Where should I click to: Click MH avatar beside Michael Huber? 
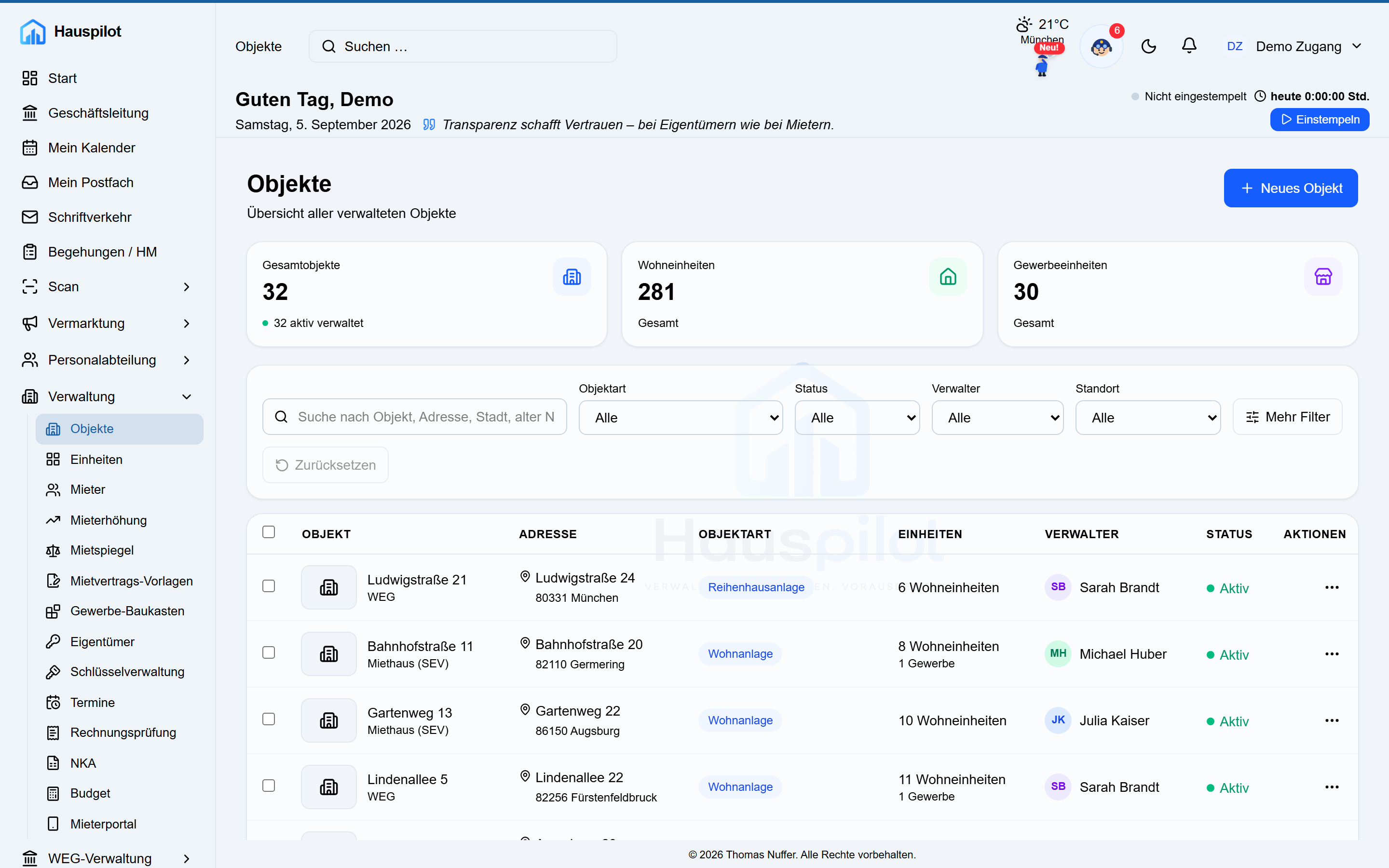point(1058,653)
